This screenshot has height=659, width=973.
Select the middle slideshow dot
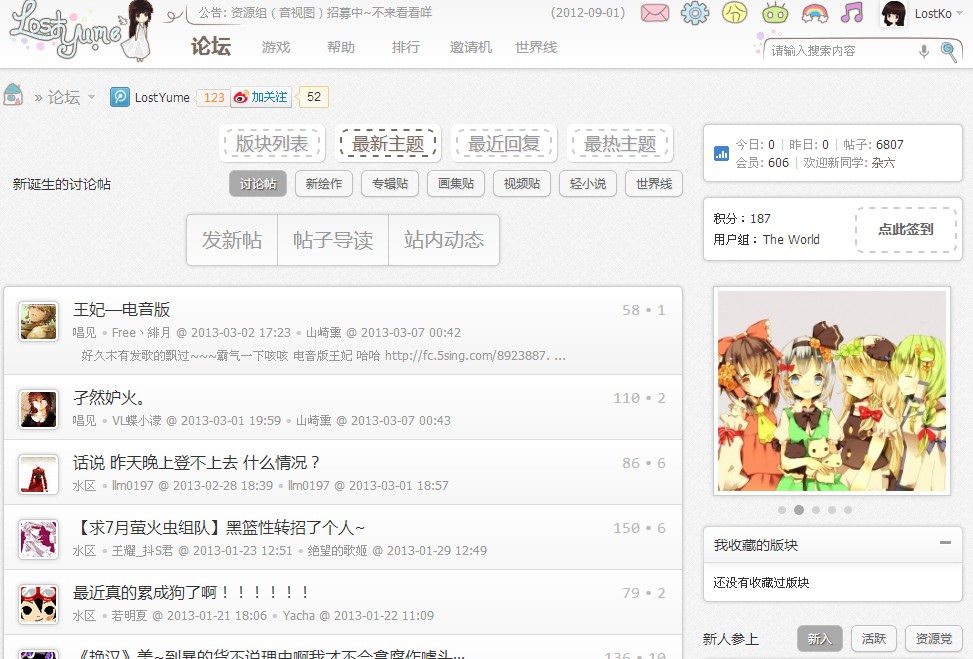point(815,510)
